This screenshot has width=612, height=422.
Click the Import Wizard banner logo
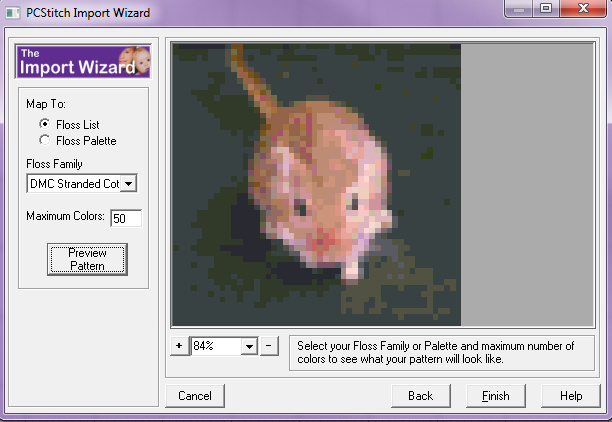pyautogui.click(x=83, y=62)
